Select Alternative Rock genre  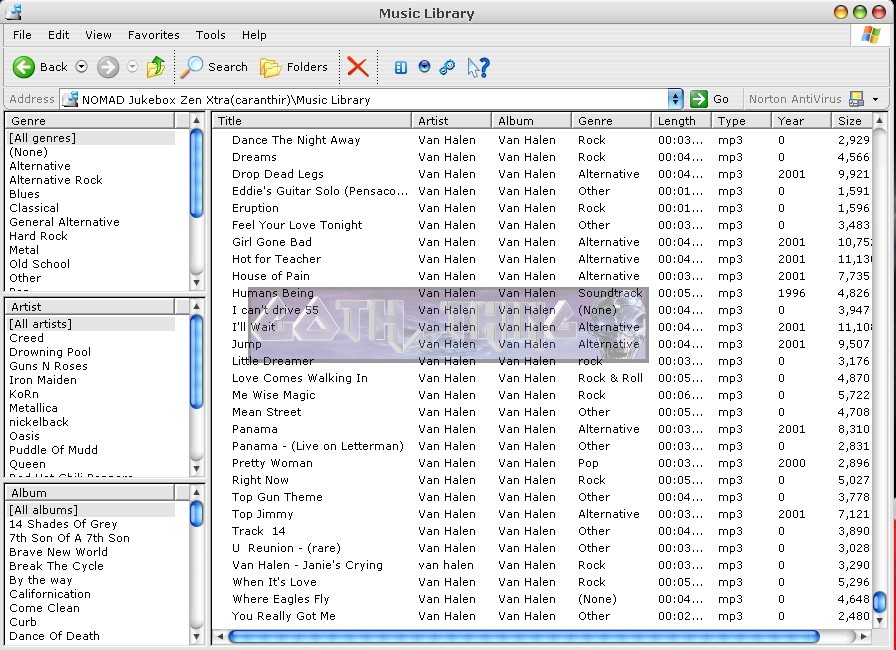(x=56, y=180)
